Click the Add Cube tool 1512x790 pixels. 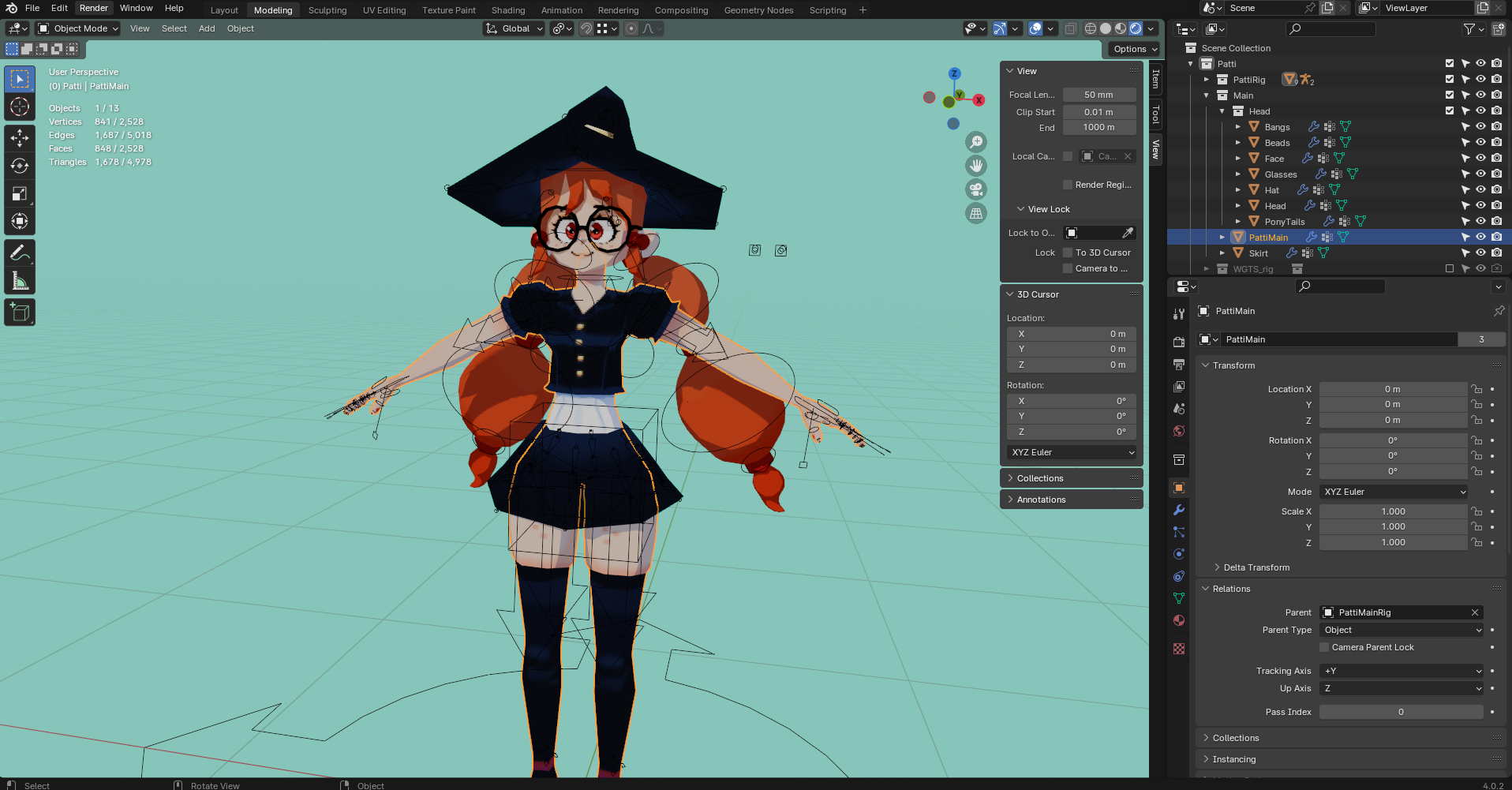click(20, 313)
